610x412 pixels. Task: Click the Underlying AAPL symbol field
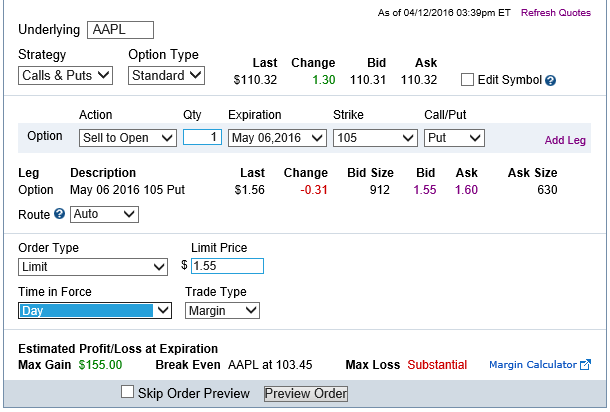pos(121,30)
